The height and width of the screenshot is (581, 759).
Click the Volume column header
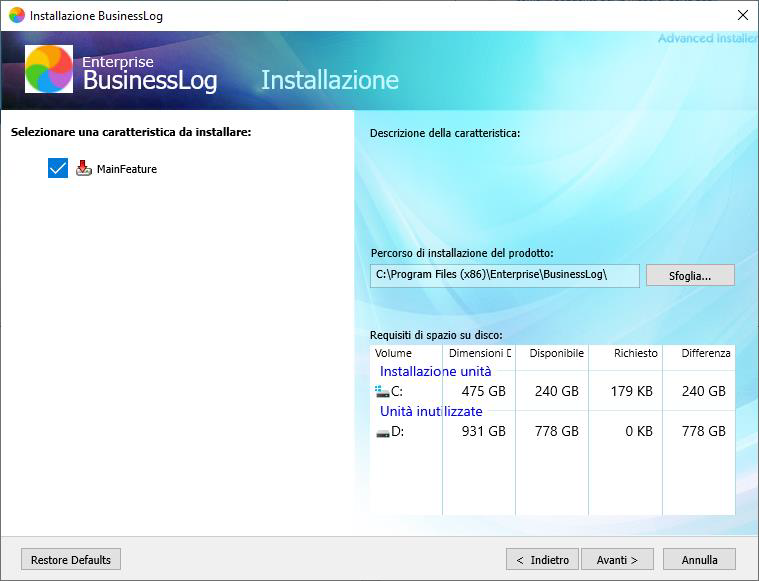pyautogui.click(x=407, y=353)
